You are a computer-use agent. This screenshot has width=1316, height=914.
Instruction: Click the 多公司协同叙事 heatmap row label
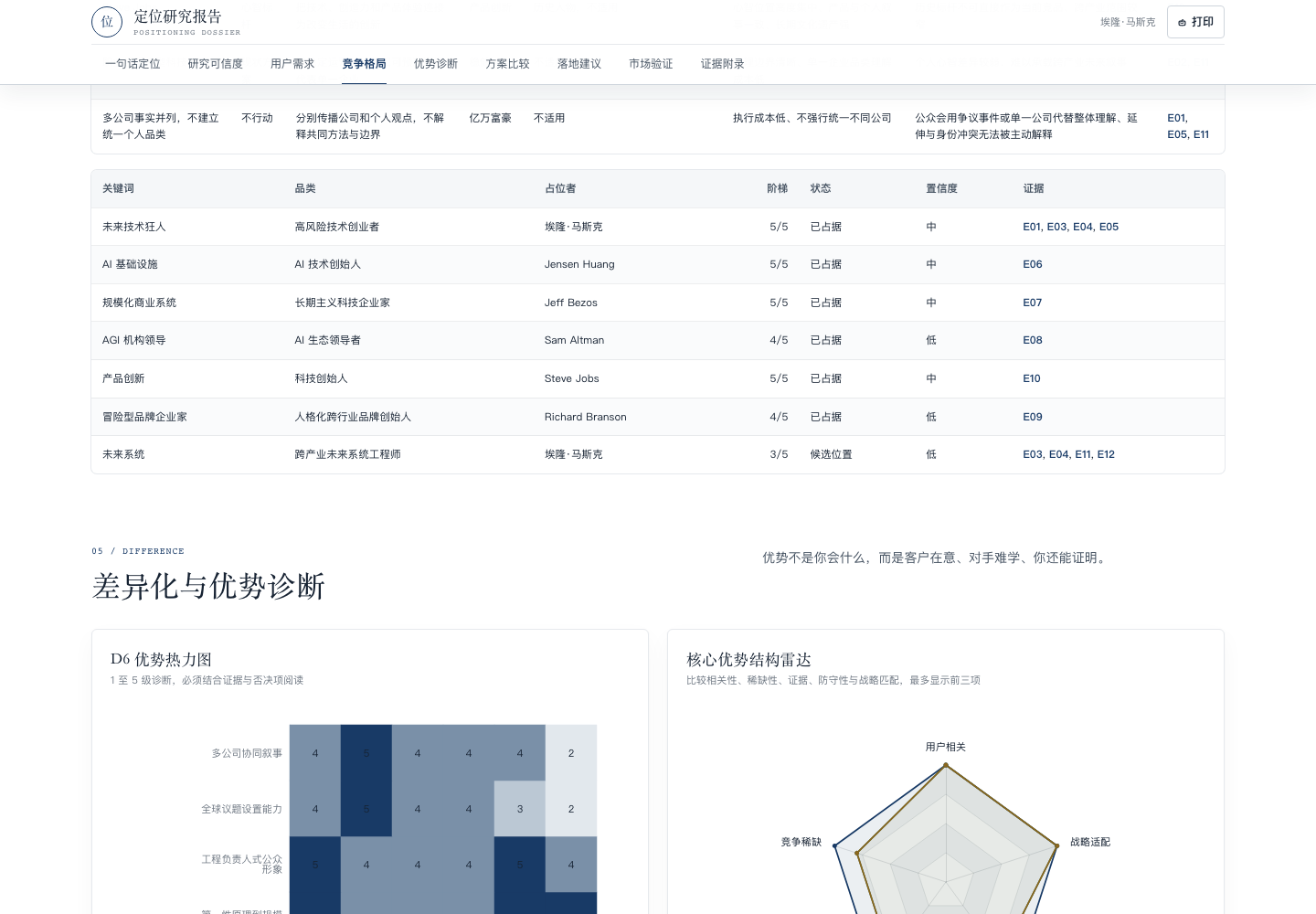[x=247, y=753]
